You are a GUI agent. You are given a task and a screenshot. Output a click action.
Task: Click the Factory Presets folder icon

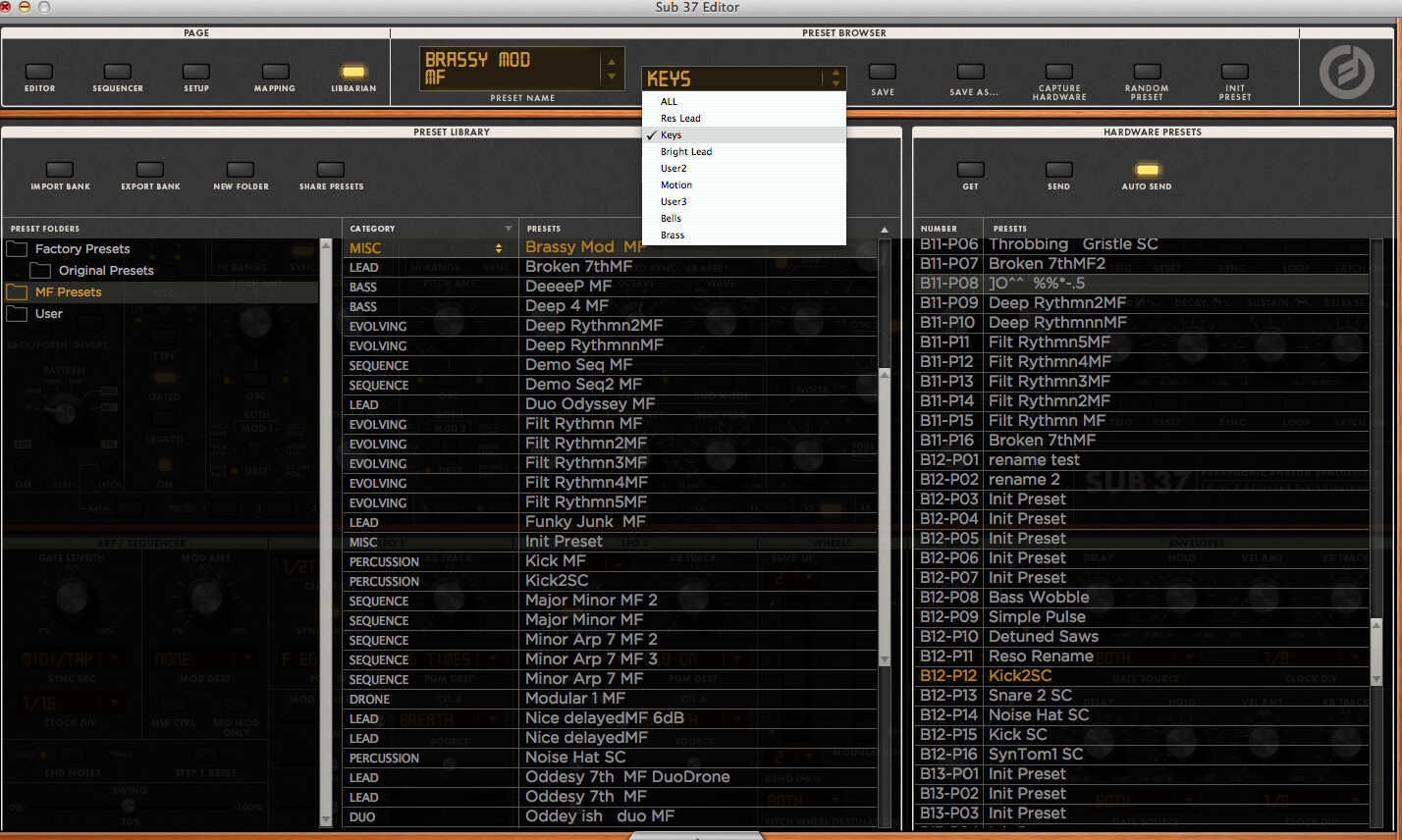[x=17, y=249]
